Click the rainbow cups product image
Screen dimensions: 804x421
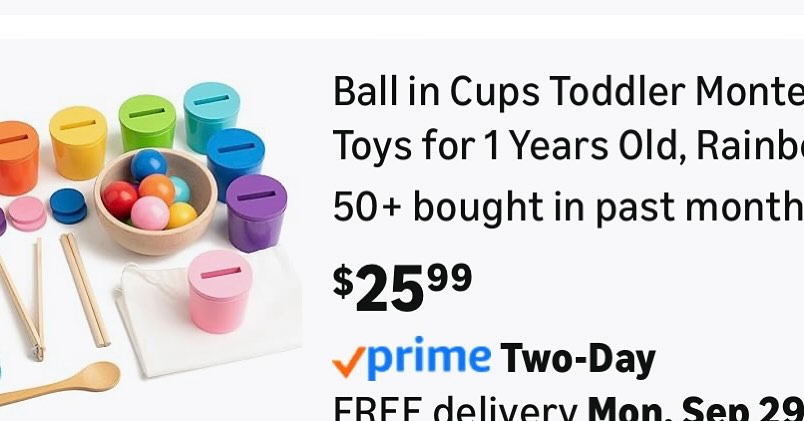(151, 241)
